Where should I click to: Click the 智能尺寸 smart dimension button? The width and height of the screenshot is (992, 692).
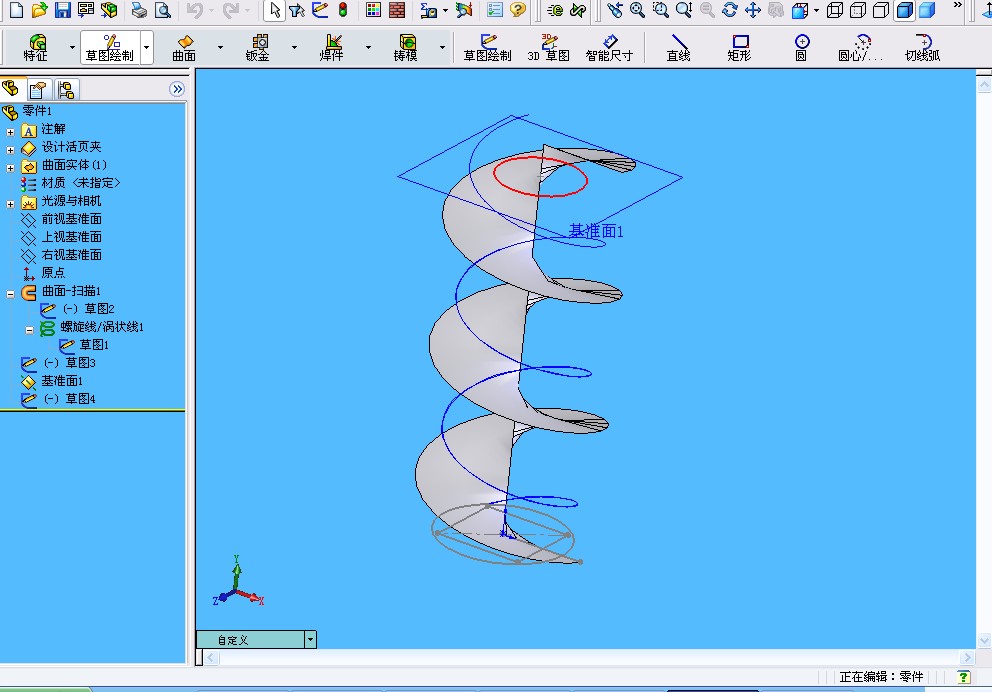click(x=609, y=47)
